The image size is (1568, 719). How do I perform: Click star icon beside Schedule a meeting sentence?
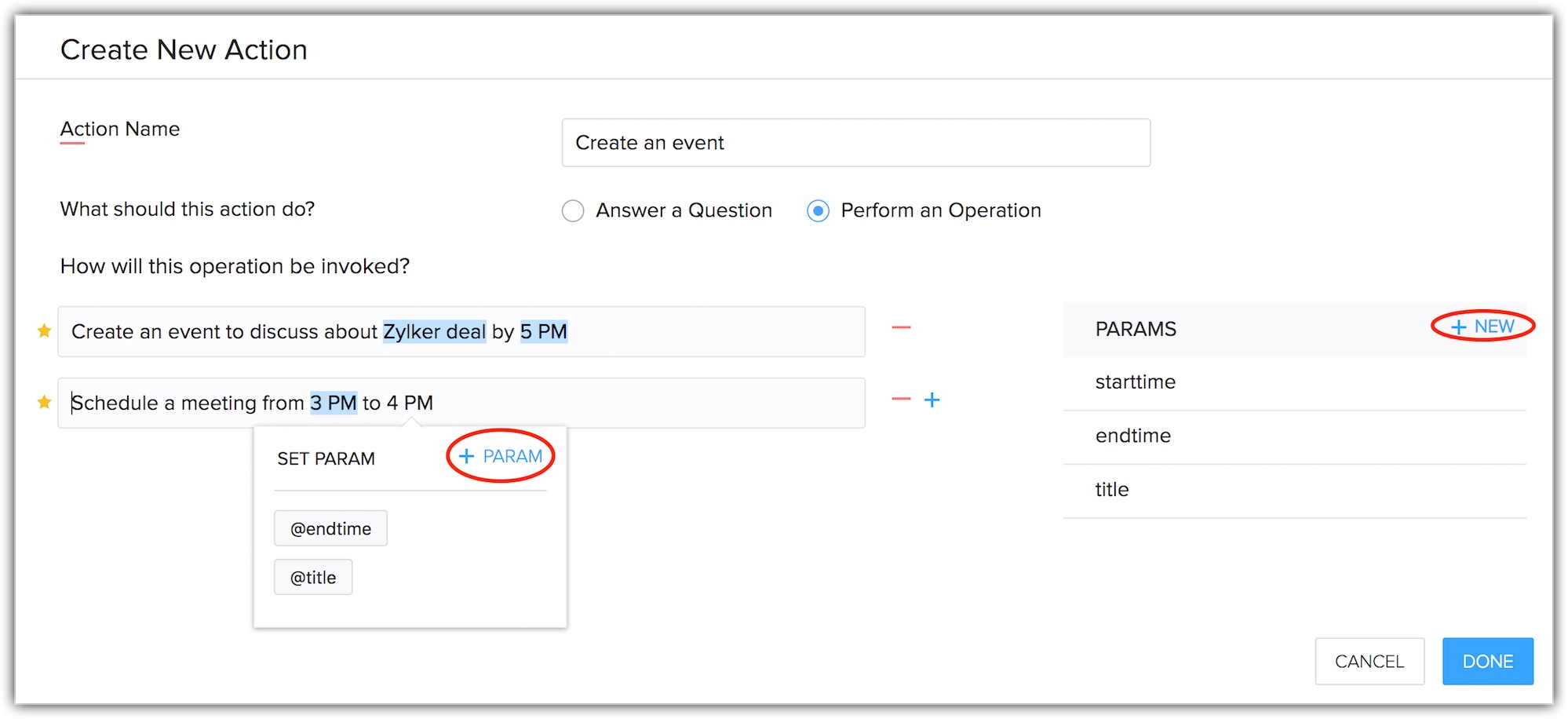pos(45,403)
